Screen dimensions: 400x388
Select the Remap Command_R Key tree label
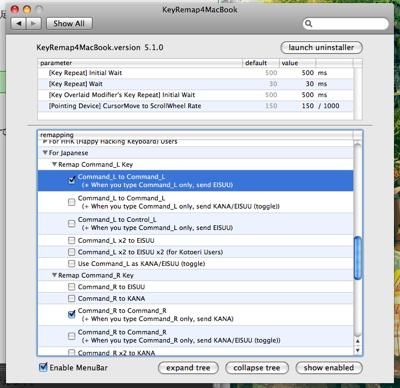point(96,275)
